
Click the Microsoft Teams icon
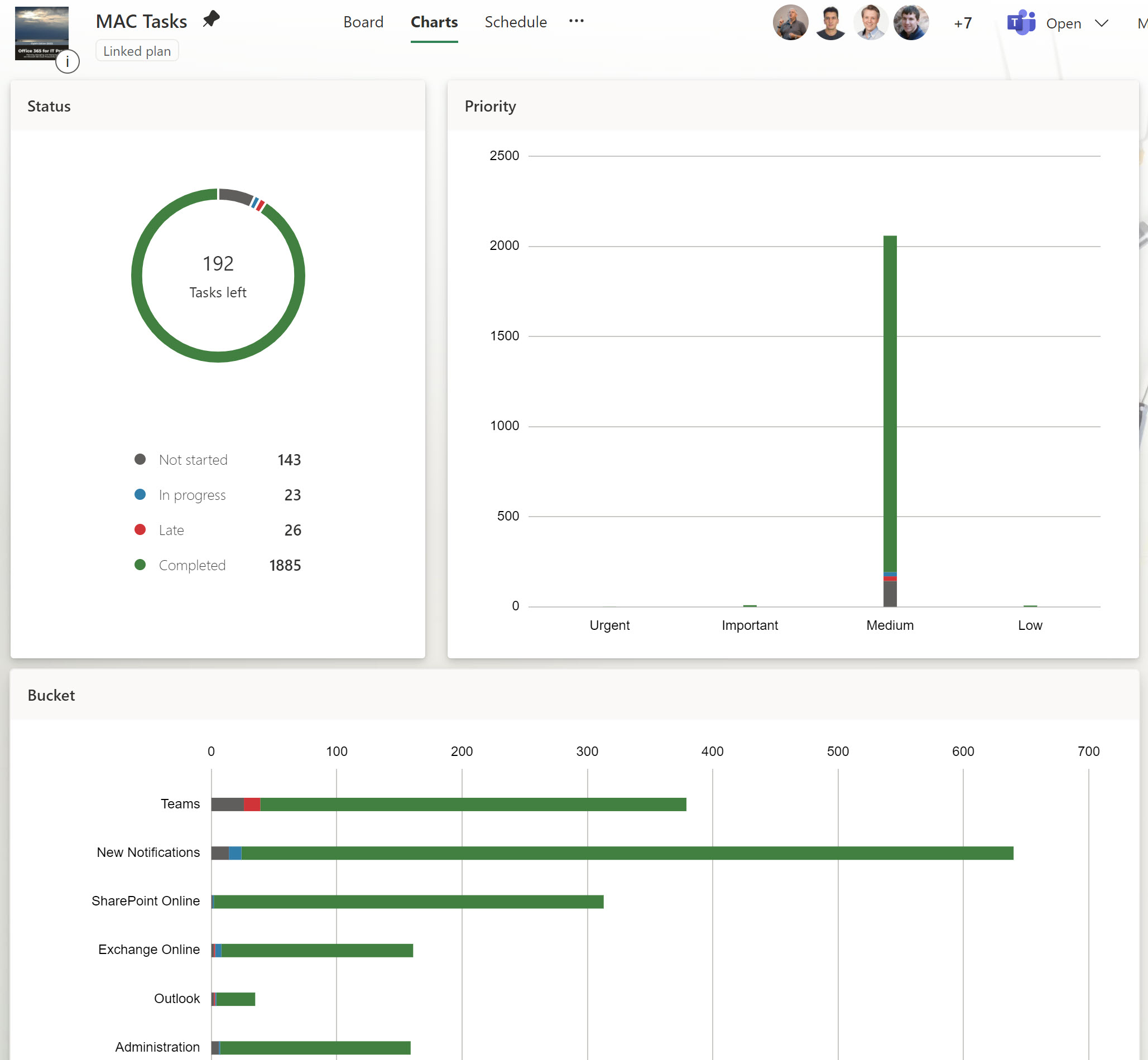tap(1021, 23)
